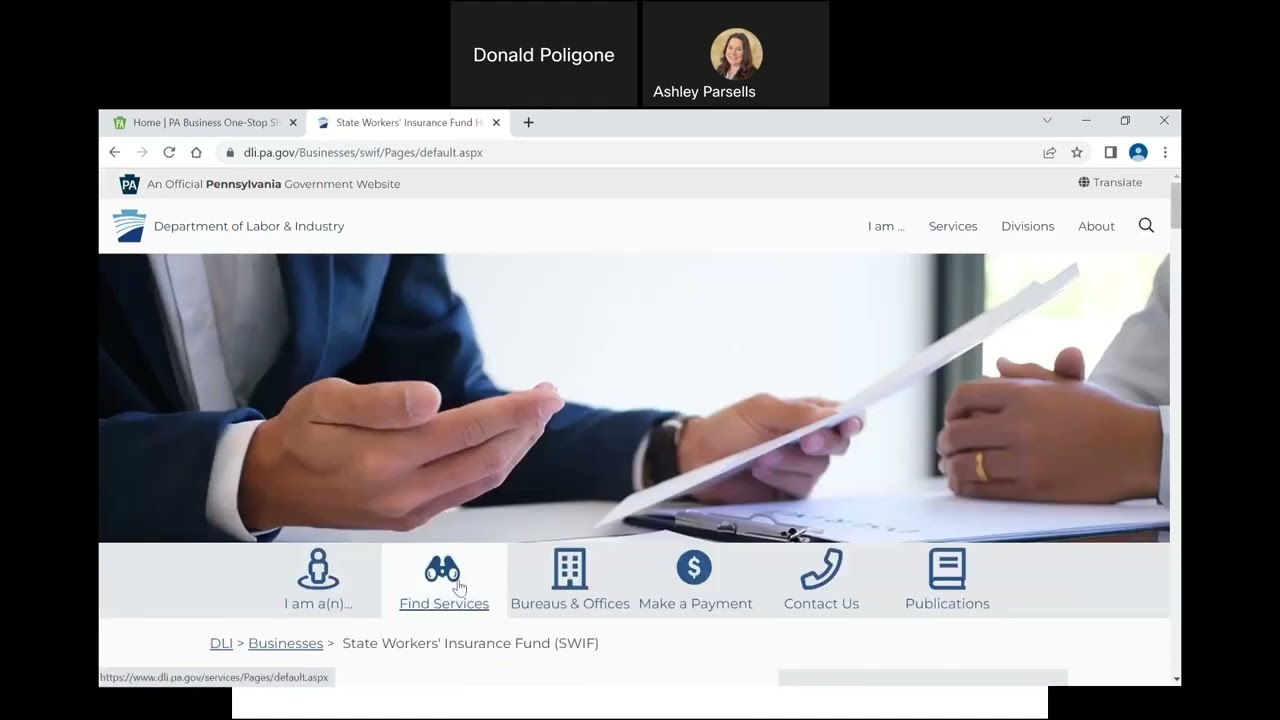Click the Department of Labor & Industry logo

pyautogui.click(x=129, y=226)
